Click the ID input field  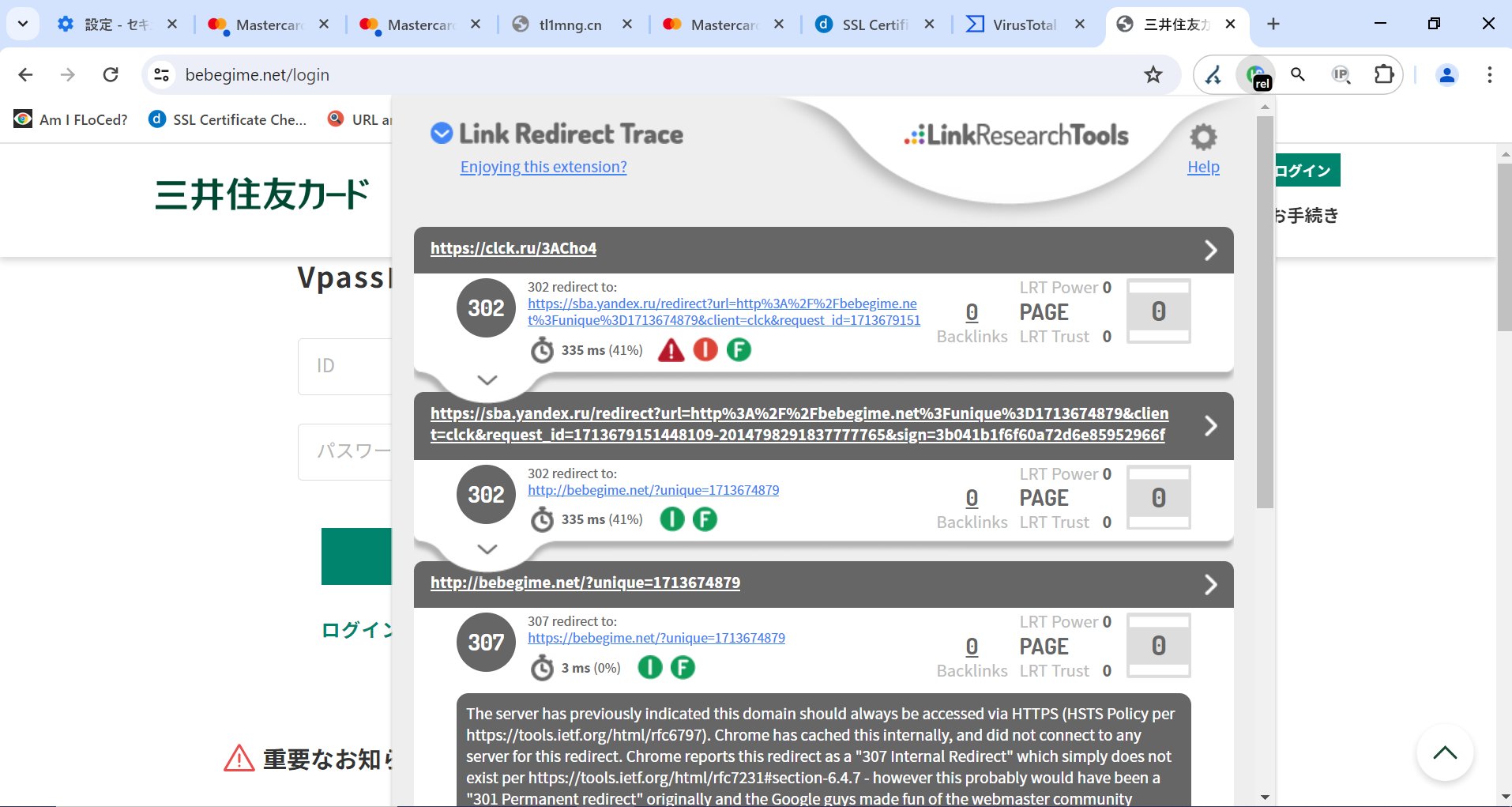tap(344, 366)
